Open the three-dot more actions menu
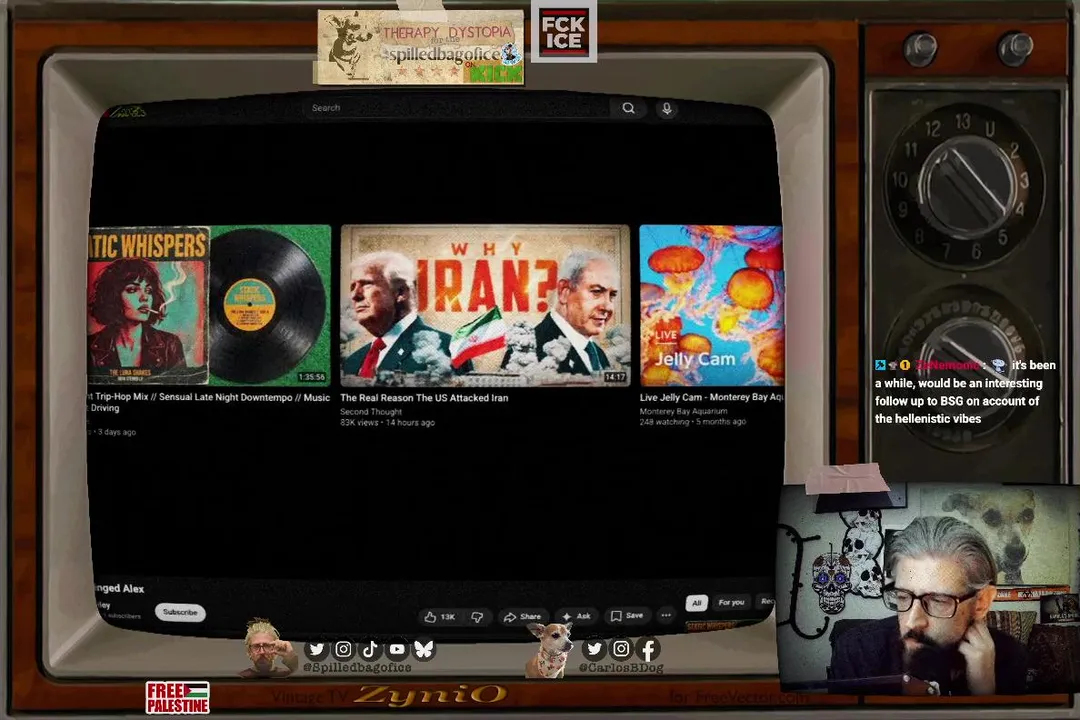Image resolution: width=1080 pixels, height=720 pixels. pos(666,615)
